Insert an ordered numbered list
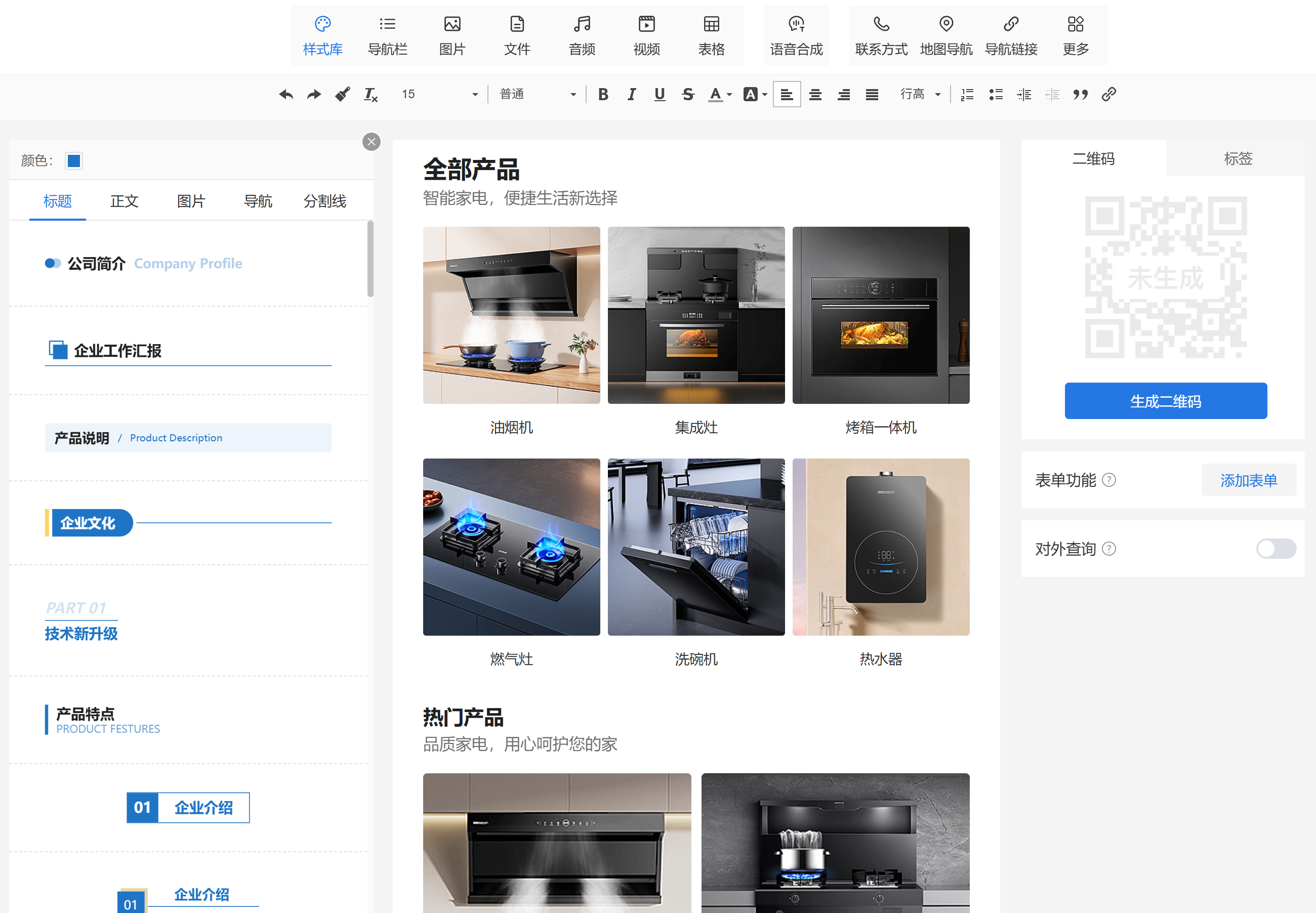The height and width of the screenshot is (913, 1316). click(968, 95)
